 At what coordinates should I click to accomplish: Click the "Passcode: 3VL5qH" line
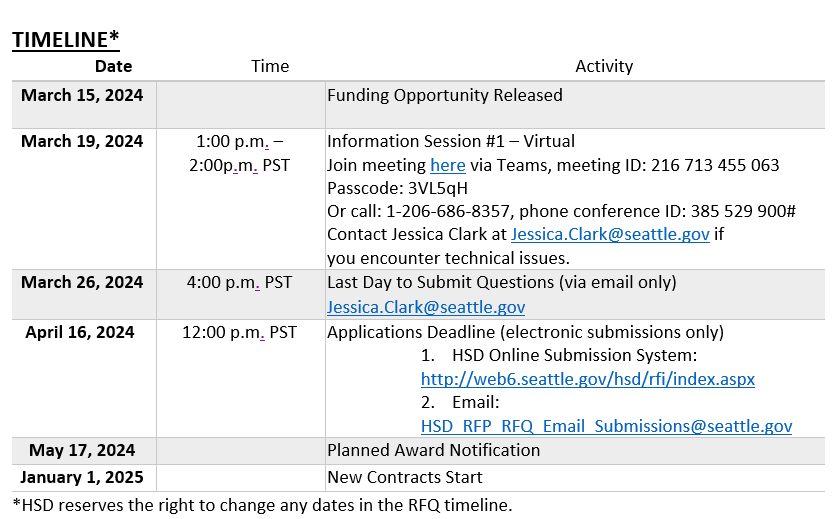click(397, 188)
